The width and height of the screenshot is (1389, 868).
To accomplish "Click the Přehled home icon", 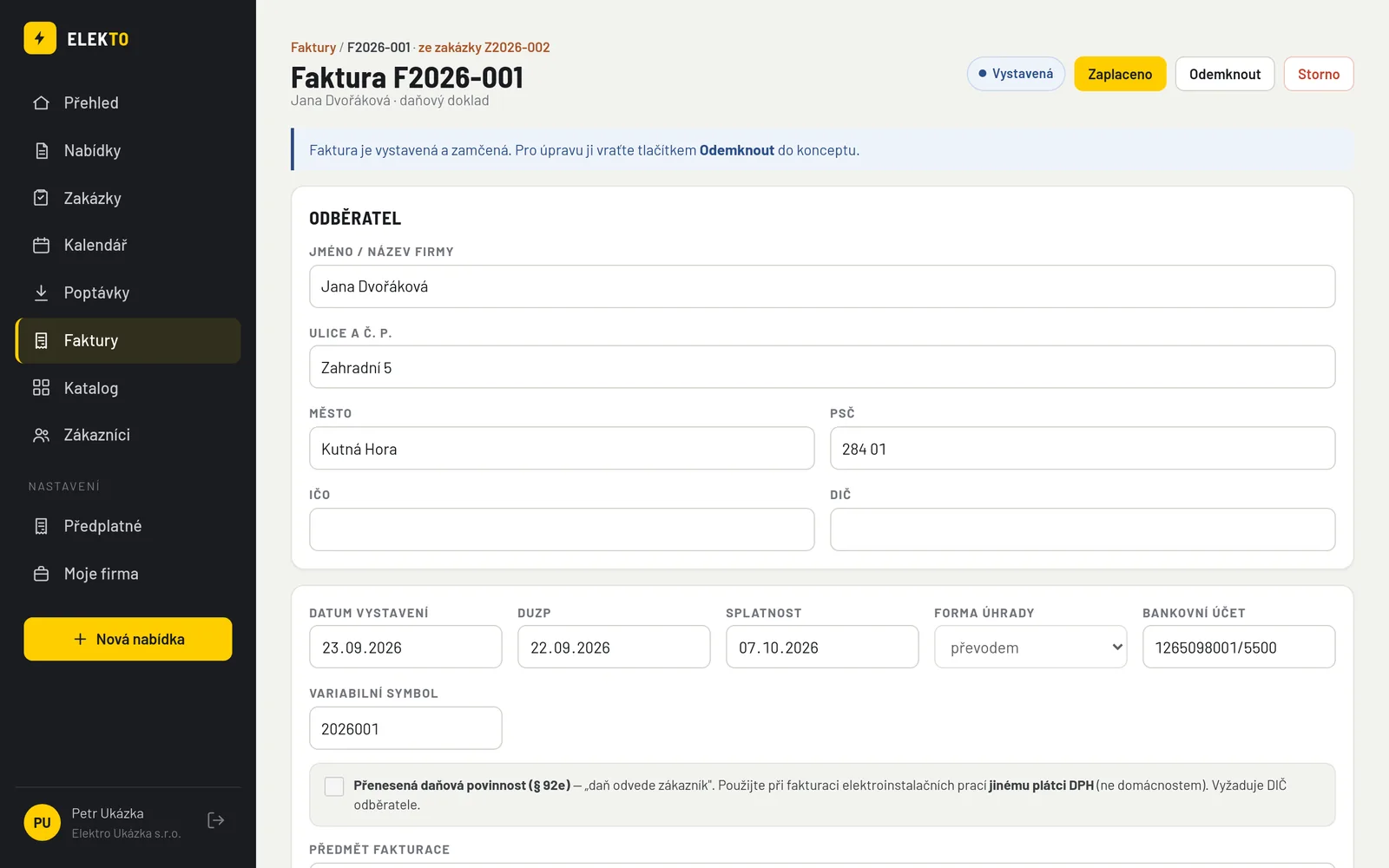I will point(41,102).
